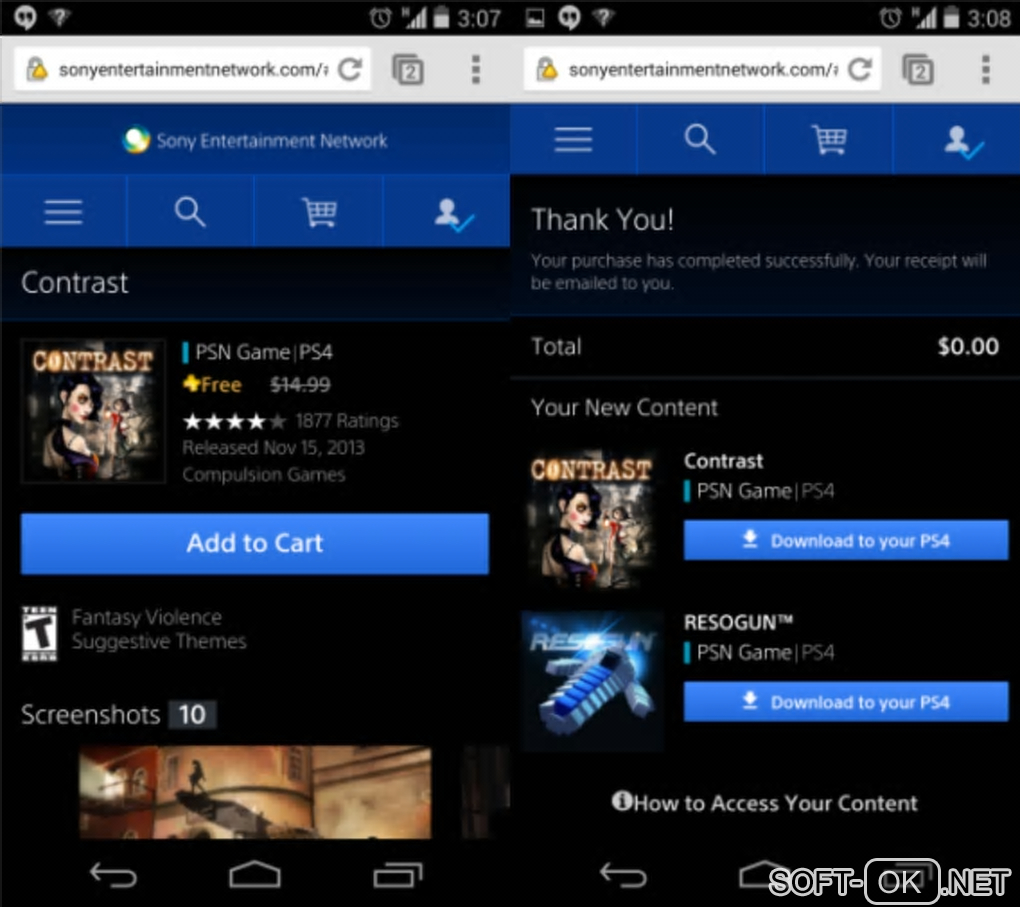Click the Screenshots 10 heading
Viewport: 1020px width, 907px height.
coord(118,714)
